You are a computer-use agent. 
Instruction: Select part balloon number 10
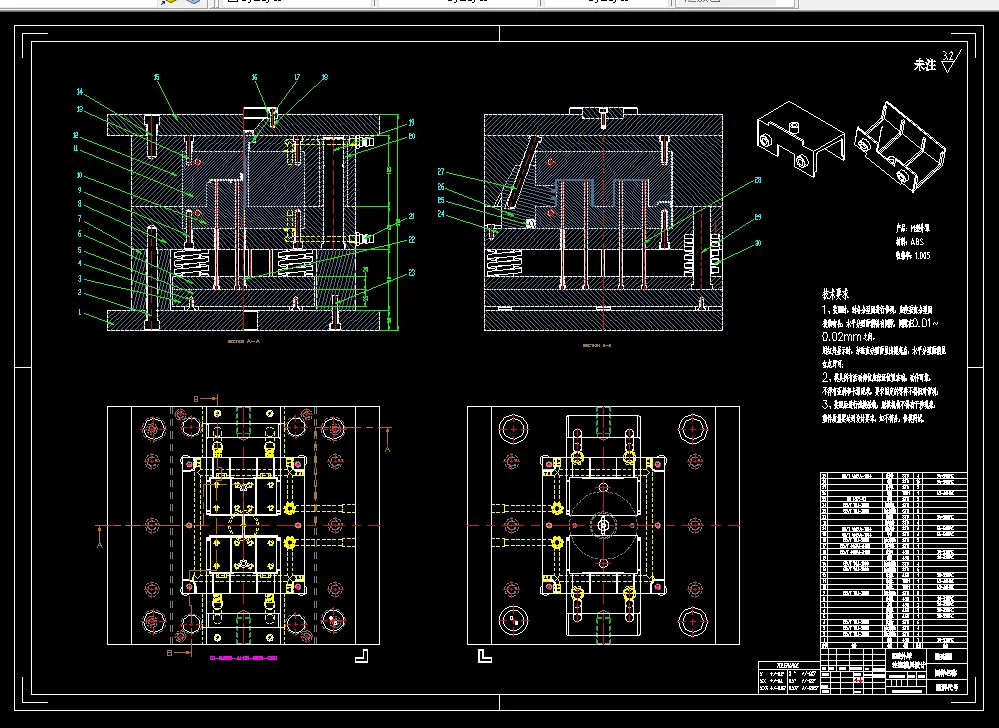[79, 175]
